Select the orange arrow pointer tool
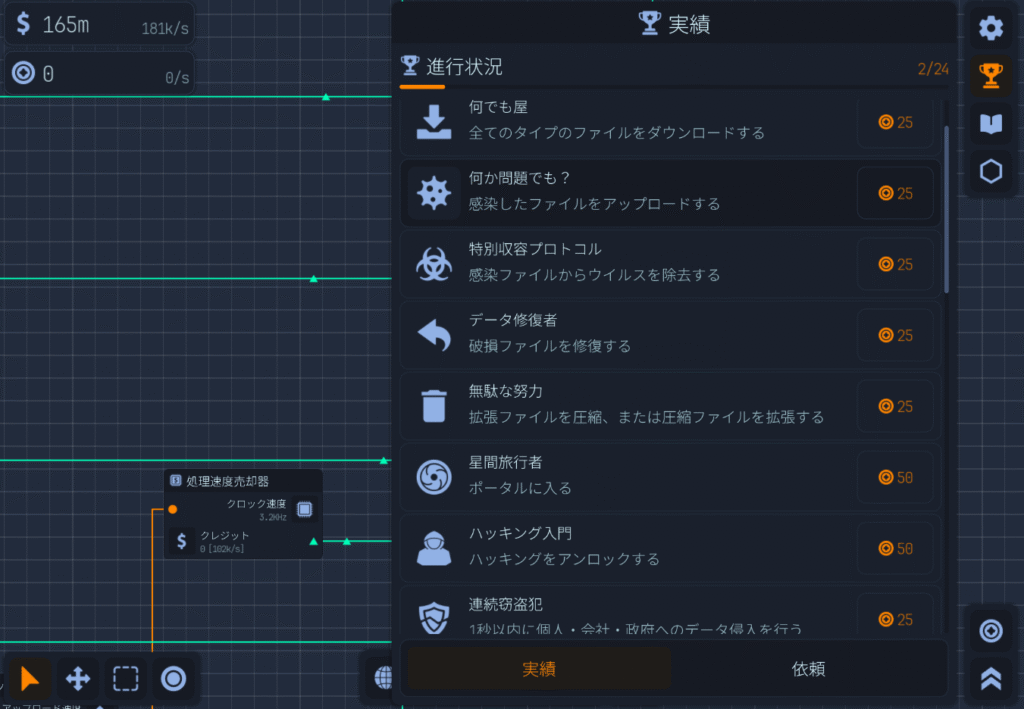Image resolution: width=1024 pixels, height=709 pixels. (x=30, y=679)
